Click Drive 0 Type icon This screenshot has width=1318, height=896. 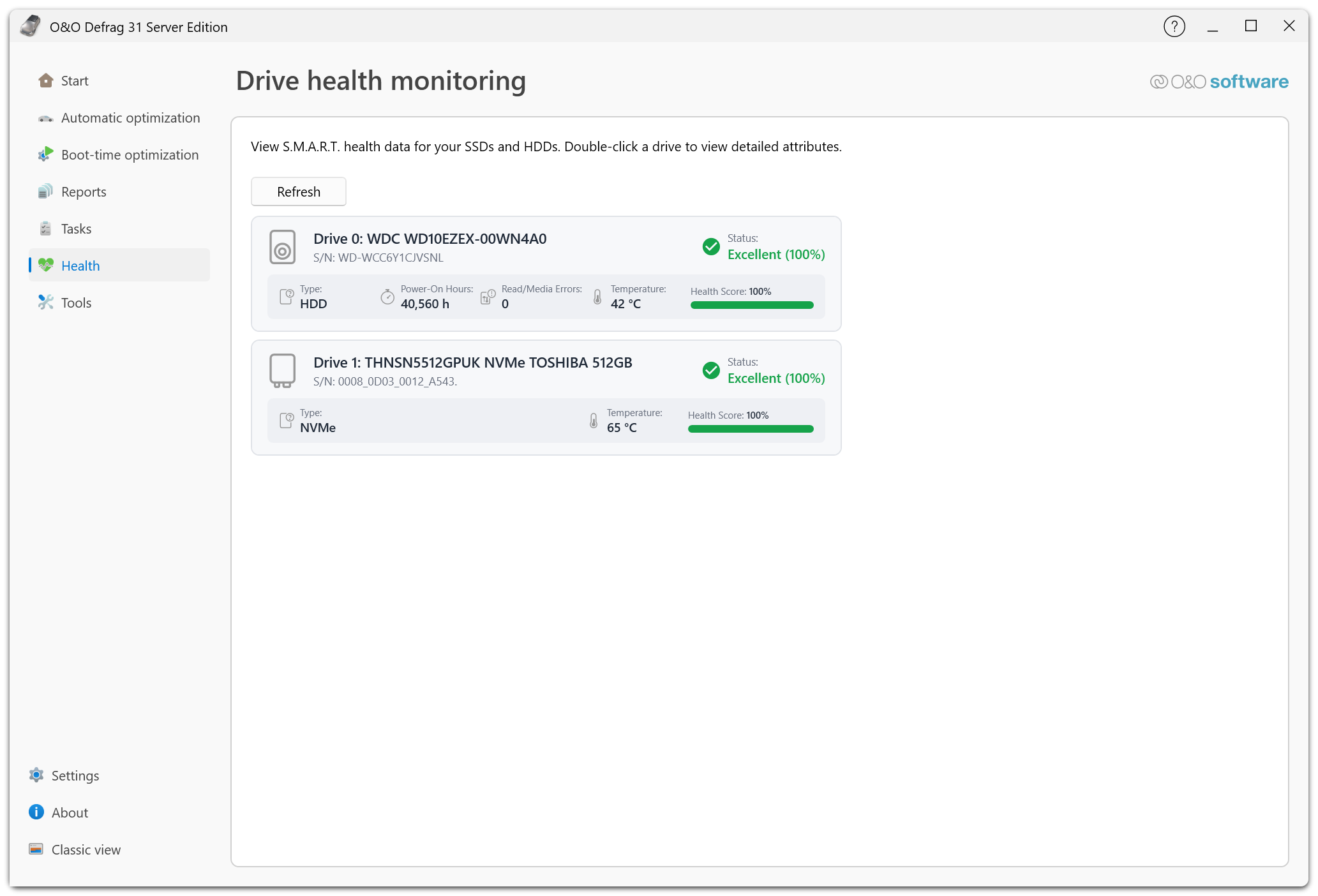287,297
